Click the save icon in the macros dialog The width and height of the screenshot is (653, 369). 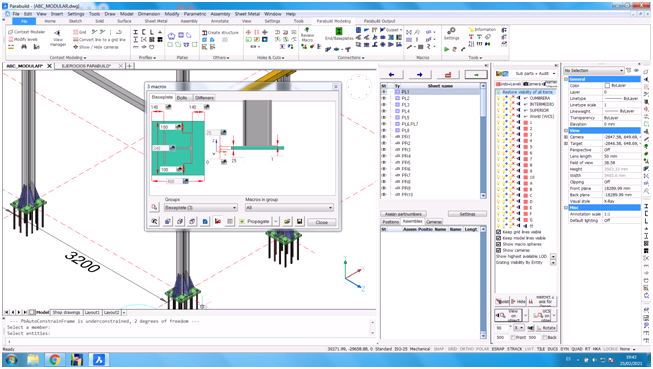(x=299, y=222)
